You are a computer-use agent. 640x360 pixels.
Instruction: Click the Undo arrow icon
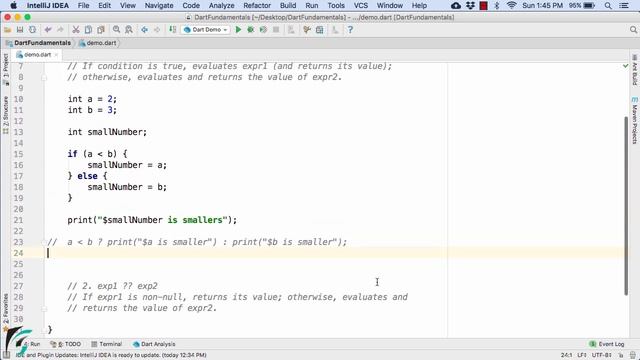[48, 30]
